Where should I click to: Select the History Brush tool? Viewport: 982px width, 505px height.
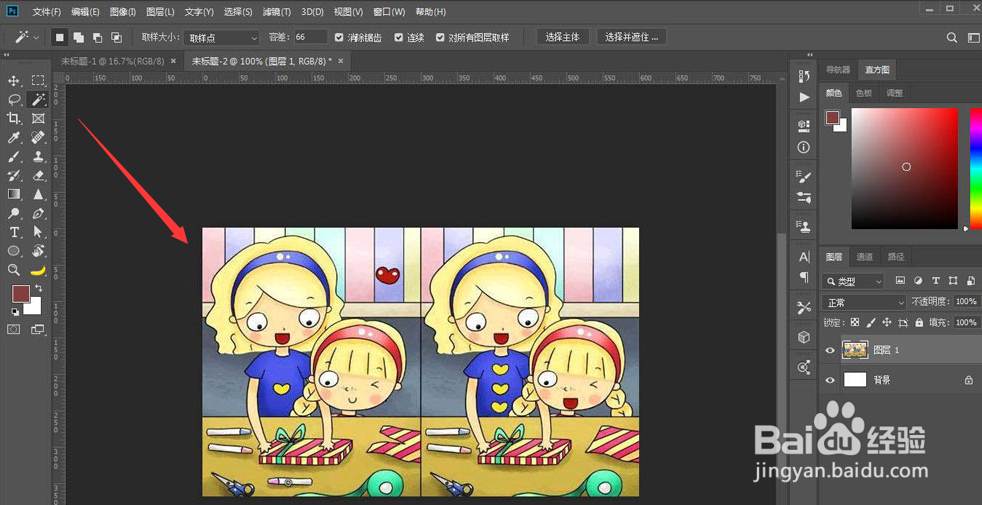pyautogui.click(x=14, y=175)
